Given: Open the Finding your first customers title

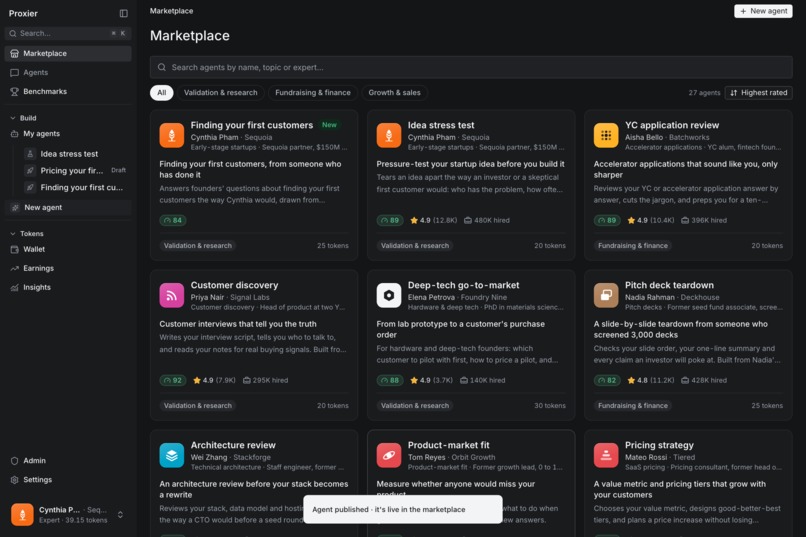Looking at the screenshot, I should 251,125.
